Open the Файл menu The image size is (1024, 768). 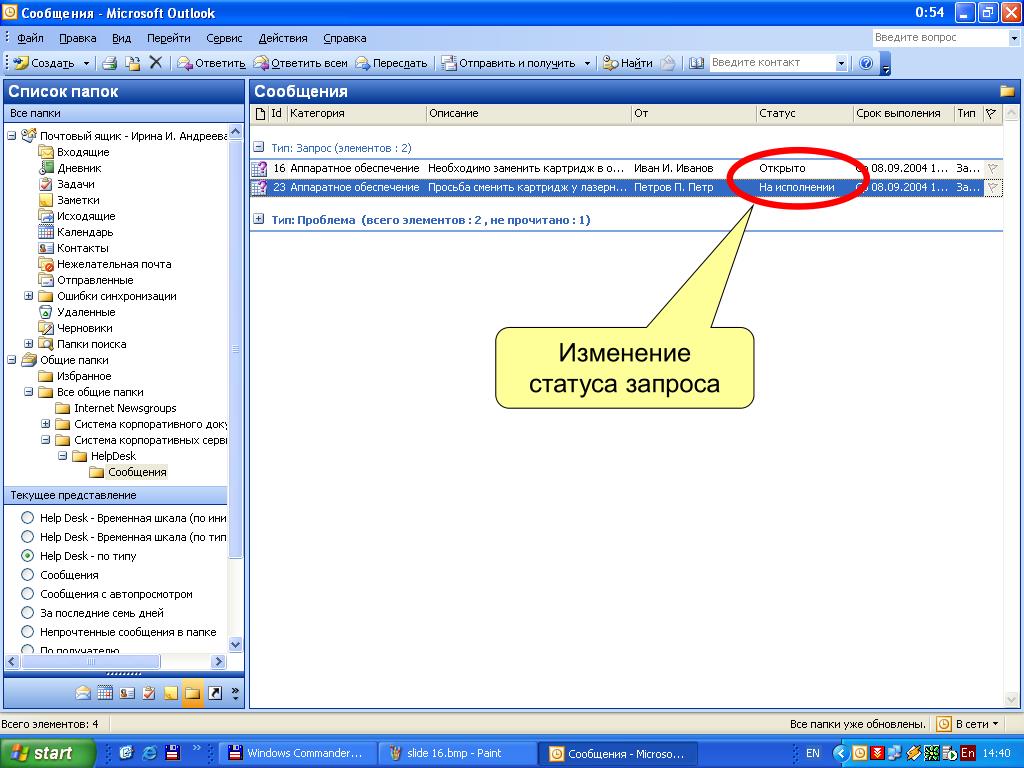30,38
